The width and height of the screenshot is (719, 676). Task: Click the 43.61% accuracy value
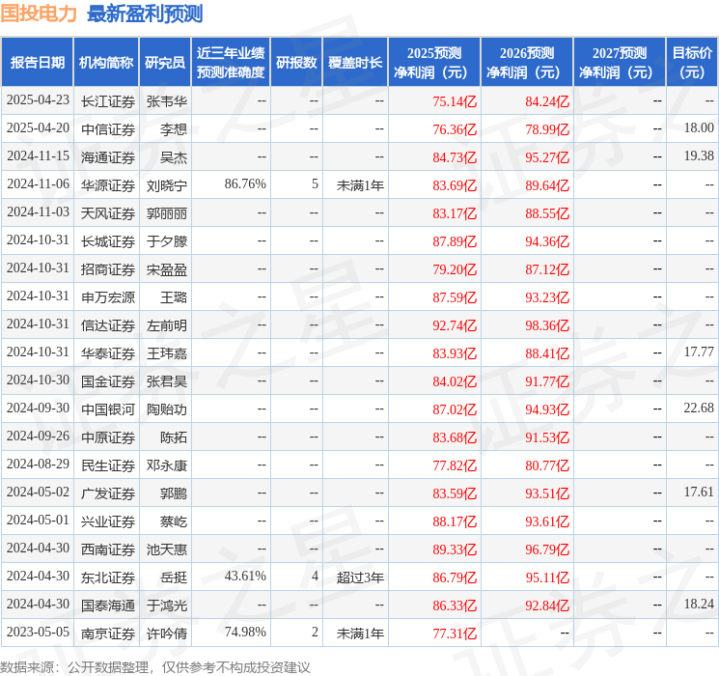pyautogui.click(x=245, y=576)
